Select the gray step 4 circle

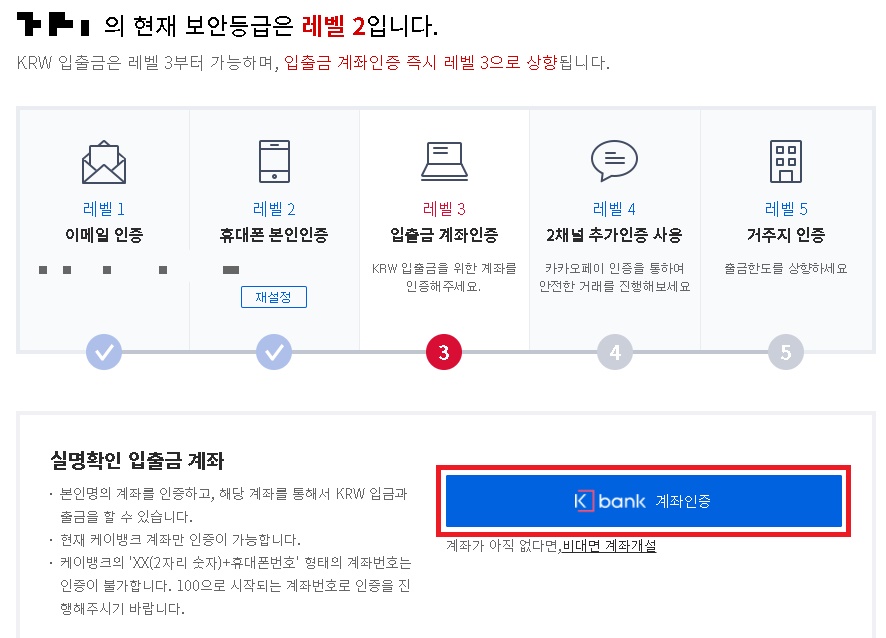coord(615,352)
